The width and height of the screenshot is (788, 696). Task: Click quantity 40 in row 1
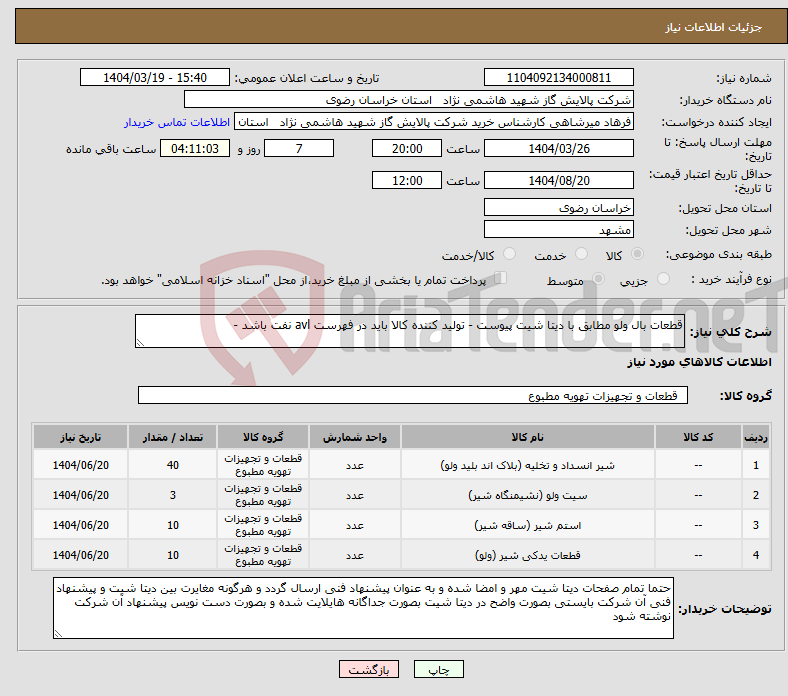pos(172,465)
